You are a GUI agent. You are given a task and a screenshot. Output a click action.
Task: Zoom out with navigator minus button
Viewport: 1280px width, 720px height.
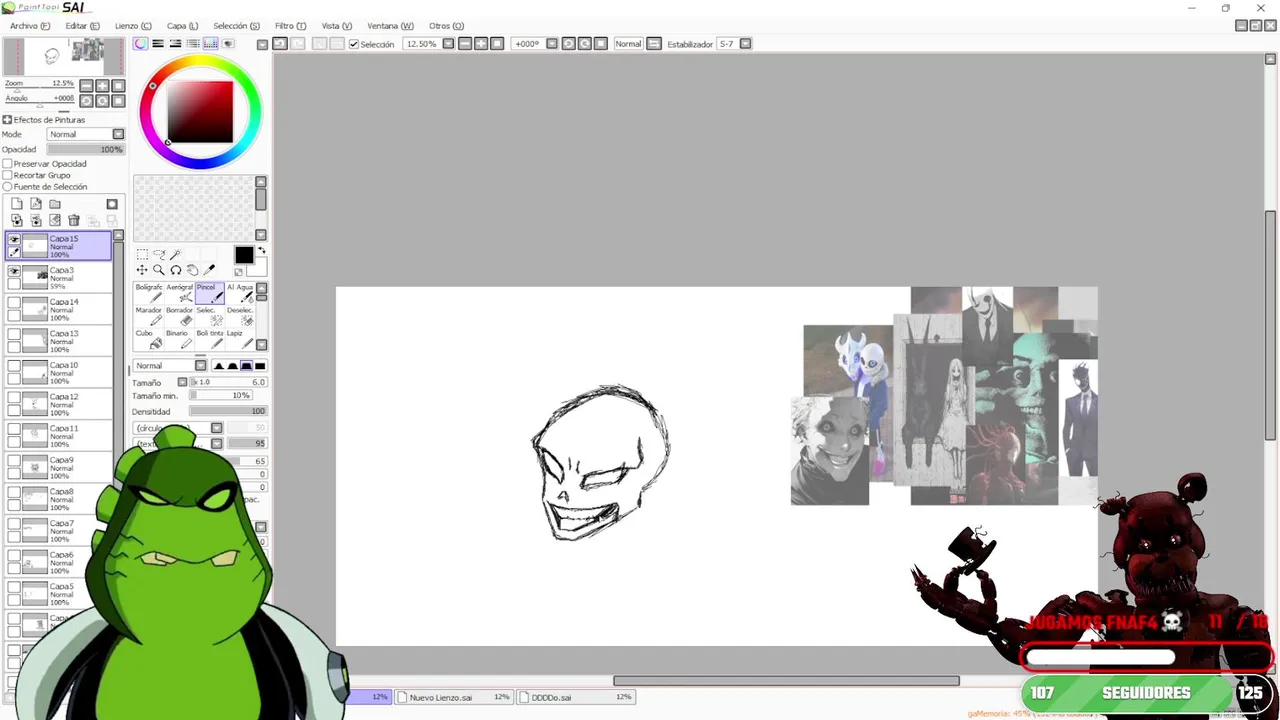87,86
